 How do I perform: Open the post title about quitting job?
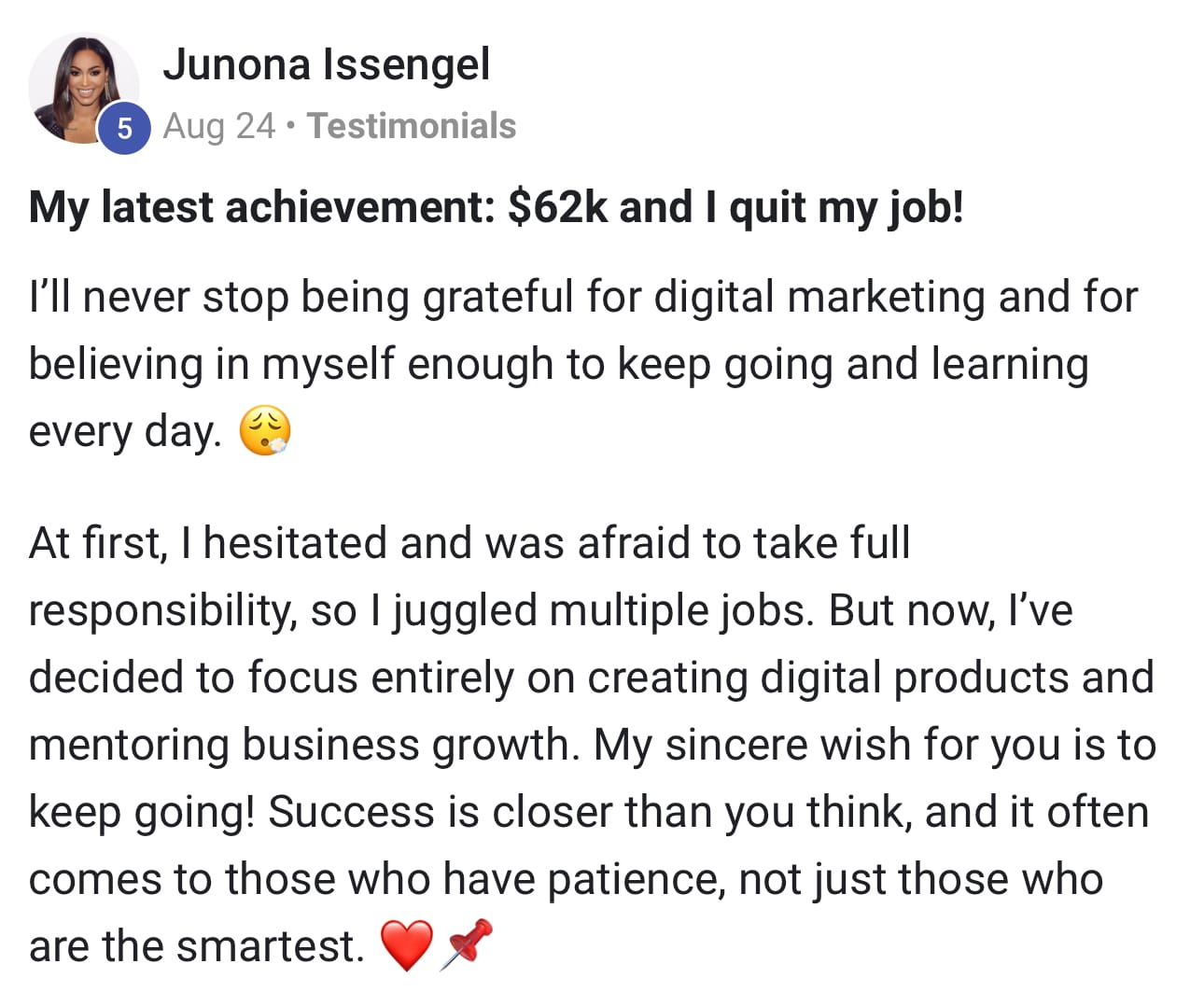[496, 207]
